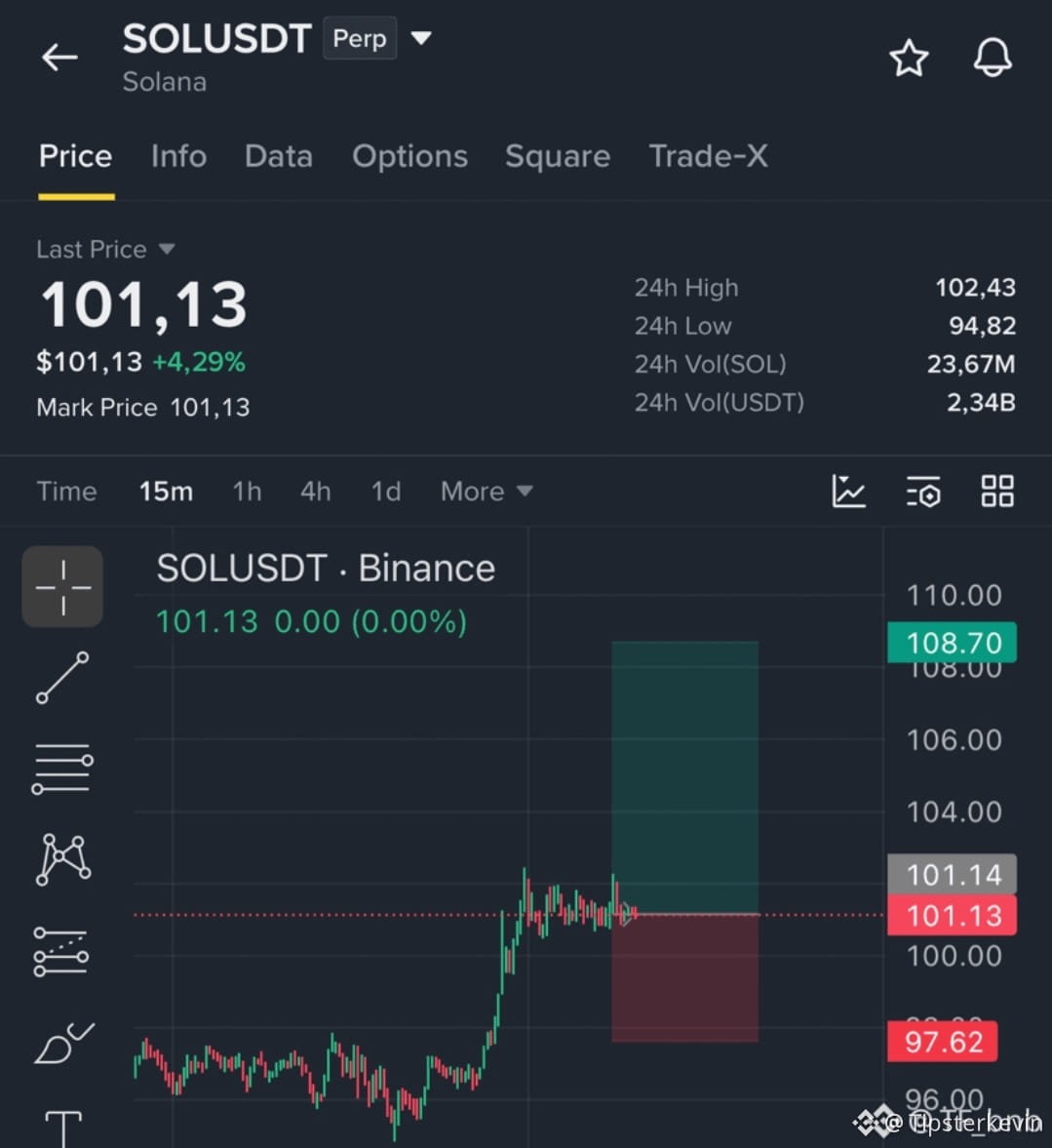1052x1148 pixels.
Task: Select the Perp contract type badge
Action: point(360,38)
